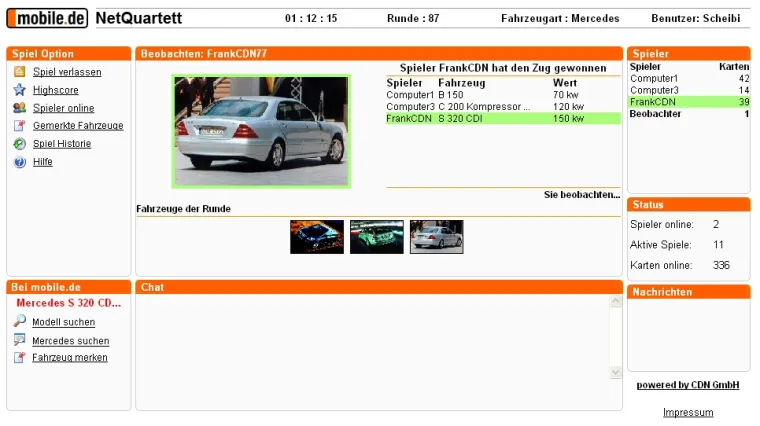760x426 pixels.
Task: Click the Nachrichten panel header
Action: coord(689,292)
